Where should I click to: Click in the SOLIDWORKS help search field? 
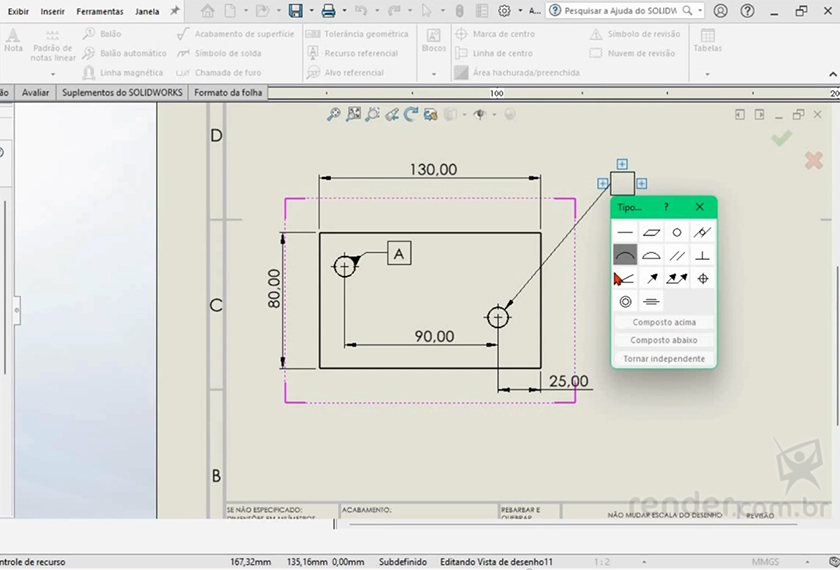(x=620, y=11)
